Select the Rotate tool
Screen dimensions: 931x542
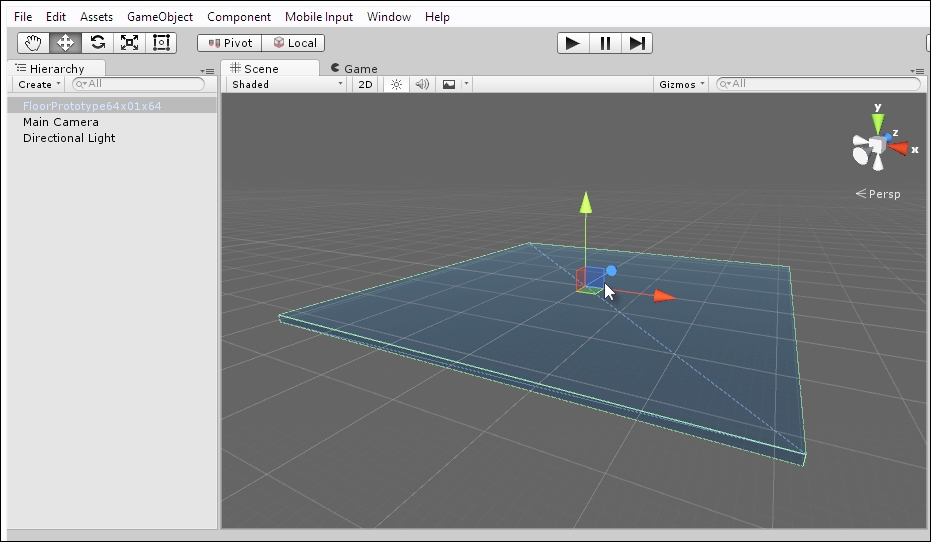(x=97, y=43)
